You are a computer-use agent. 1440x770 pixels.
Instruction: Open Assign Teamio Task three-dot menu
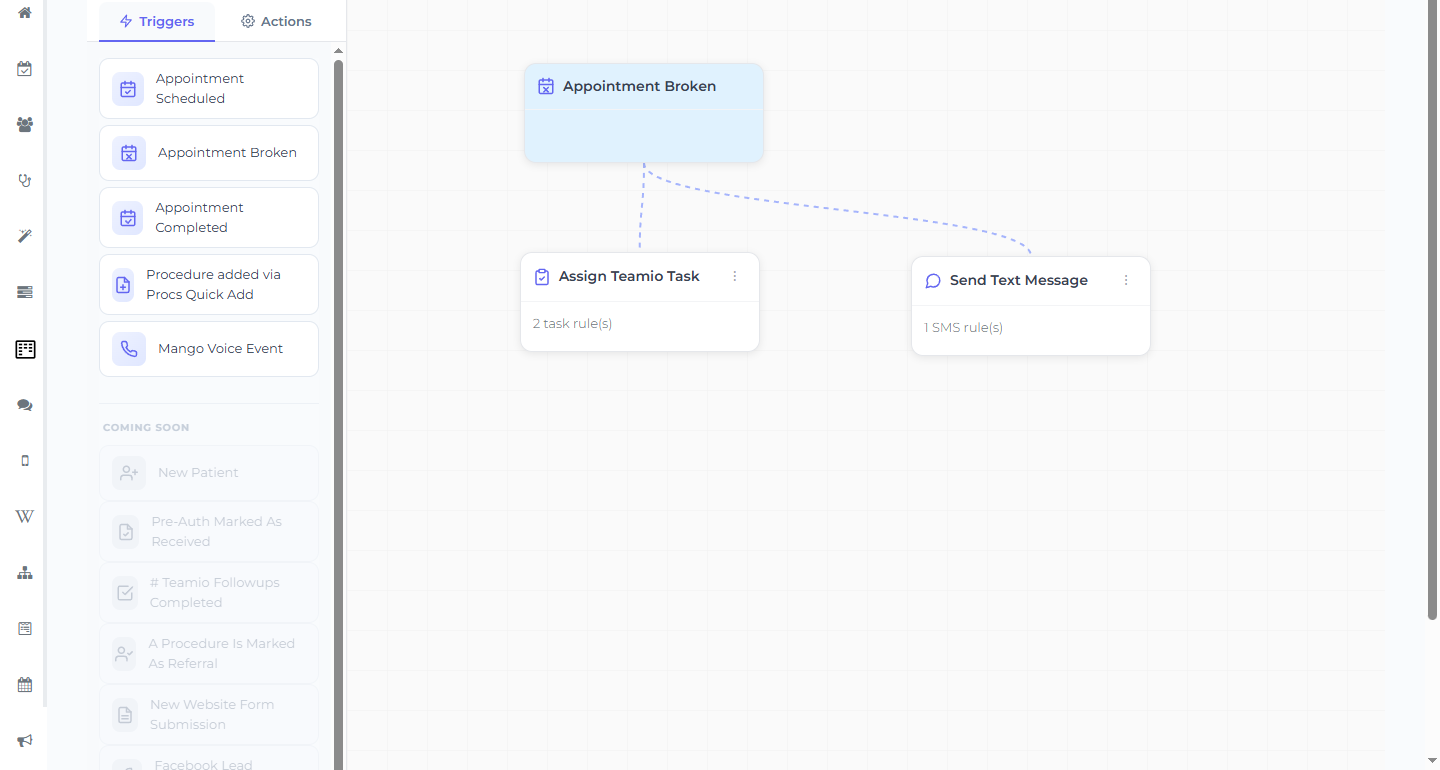735,276
